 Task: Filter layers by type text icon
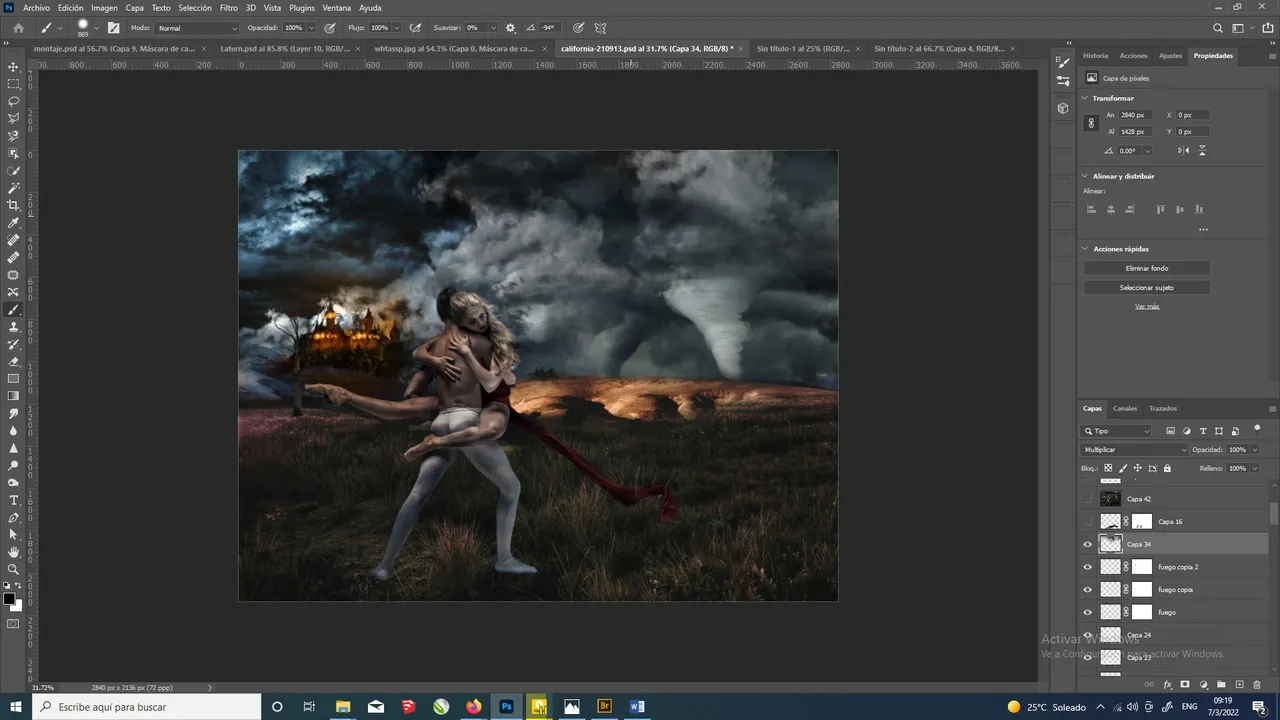[x=1203, y=431]
